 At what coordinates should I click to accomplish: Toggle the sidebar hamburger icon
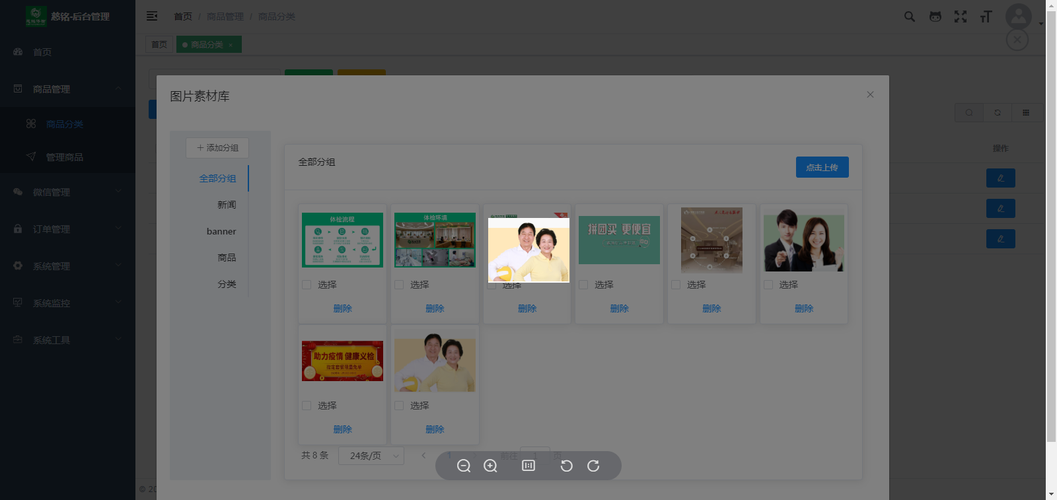[x=152, y=16]
